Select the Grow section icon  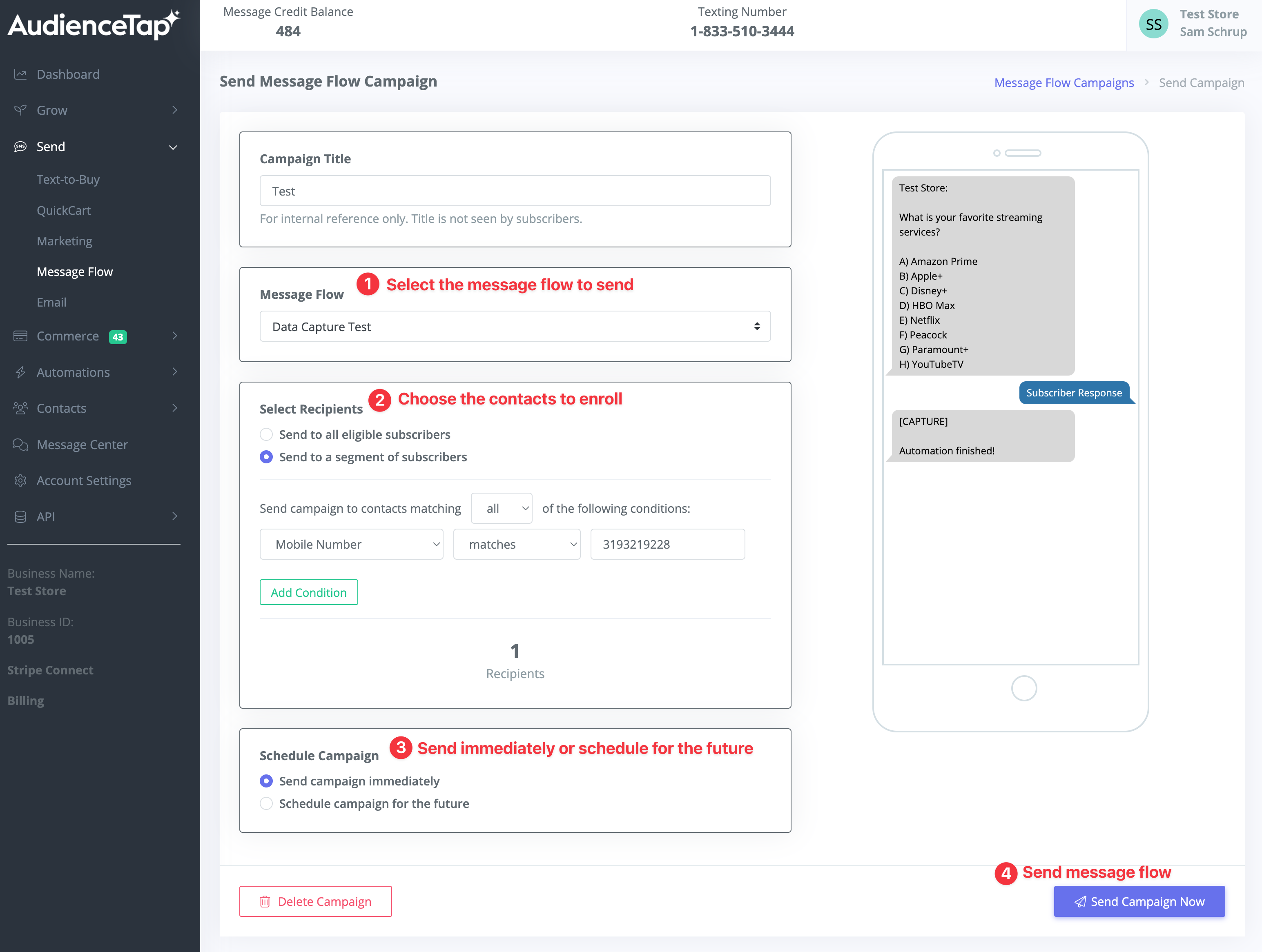click(x=20, y=110)
